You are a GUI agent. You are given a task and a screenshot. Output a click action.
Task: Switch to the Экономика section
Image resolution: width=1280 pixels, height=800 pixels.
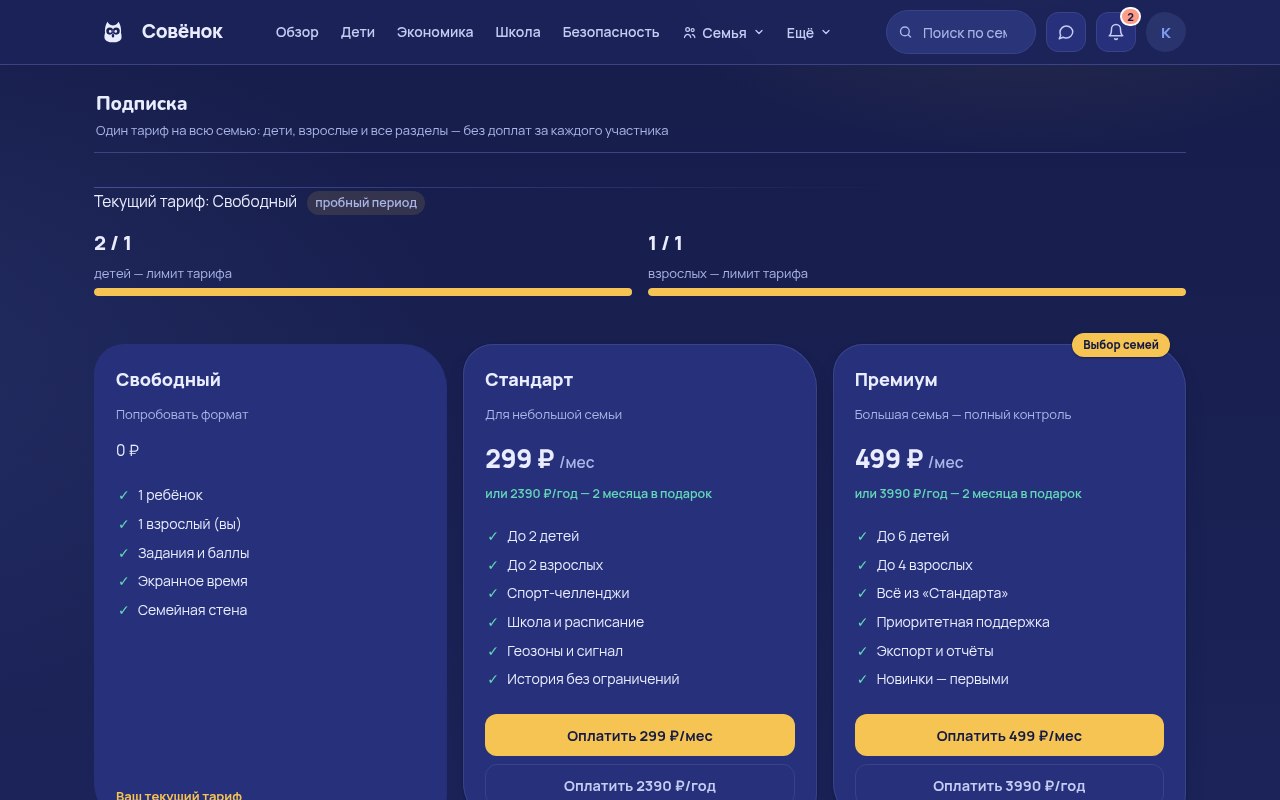pos(435,32)
